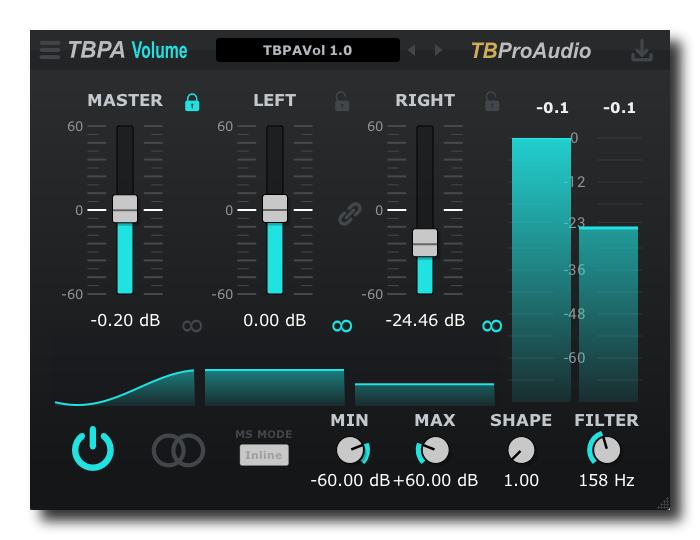Click the infinity icon beside LEFT dB value
Image resolution: width=700 pixels, height=540 pixels.
pyautogui.click(x=342, y=325)
